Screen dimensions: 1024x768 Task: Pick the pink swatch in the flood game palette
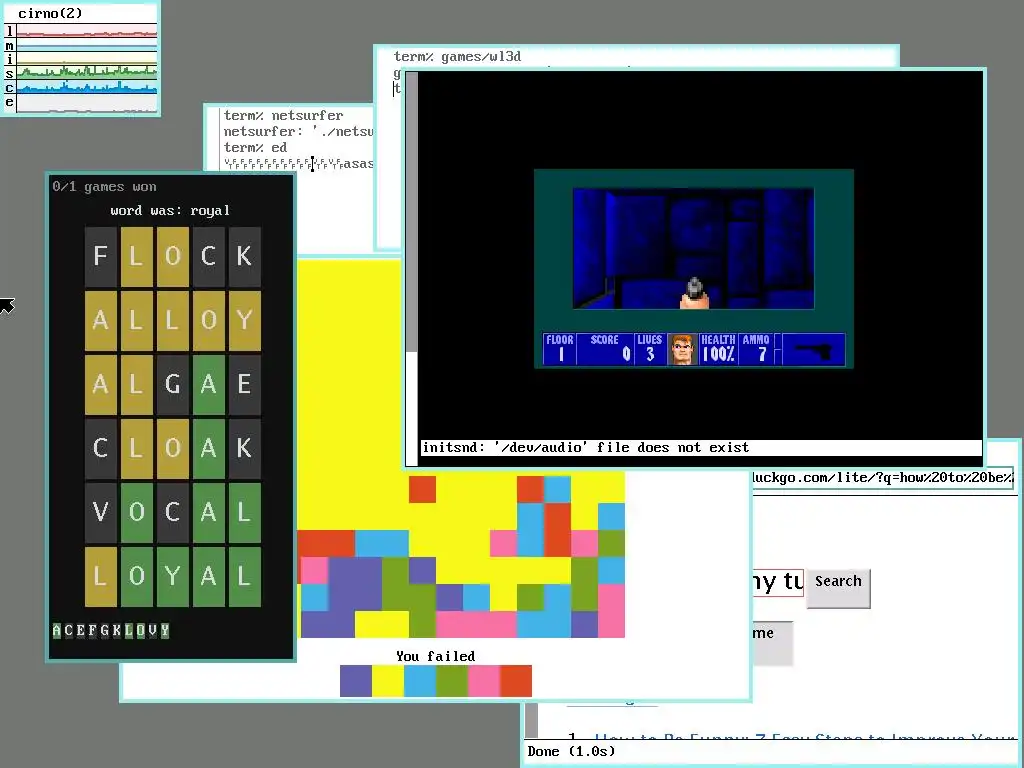pos(484,681)
